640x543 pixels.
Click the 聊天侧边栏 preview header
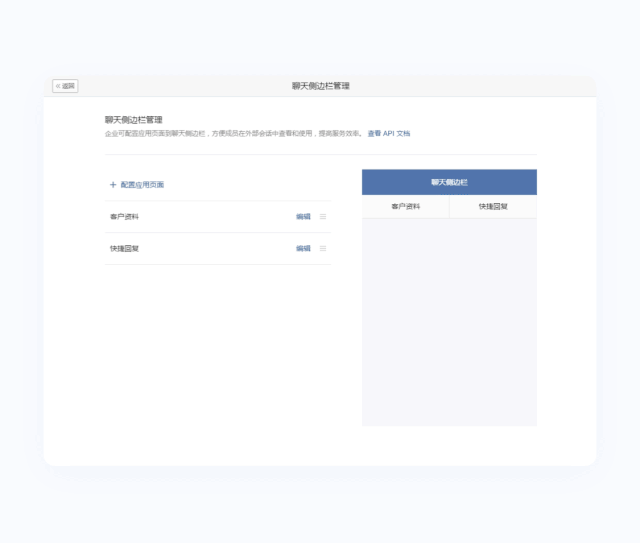coord(449,182)
